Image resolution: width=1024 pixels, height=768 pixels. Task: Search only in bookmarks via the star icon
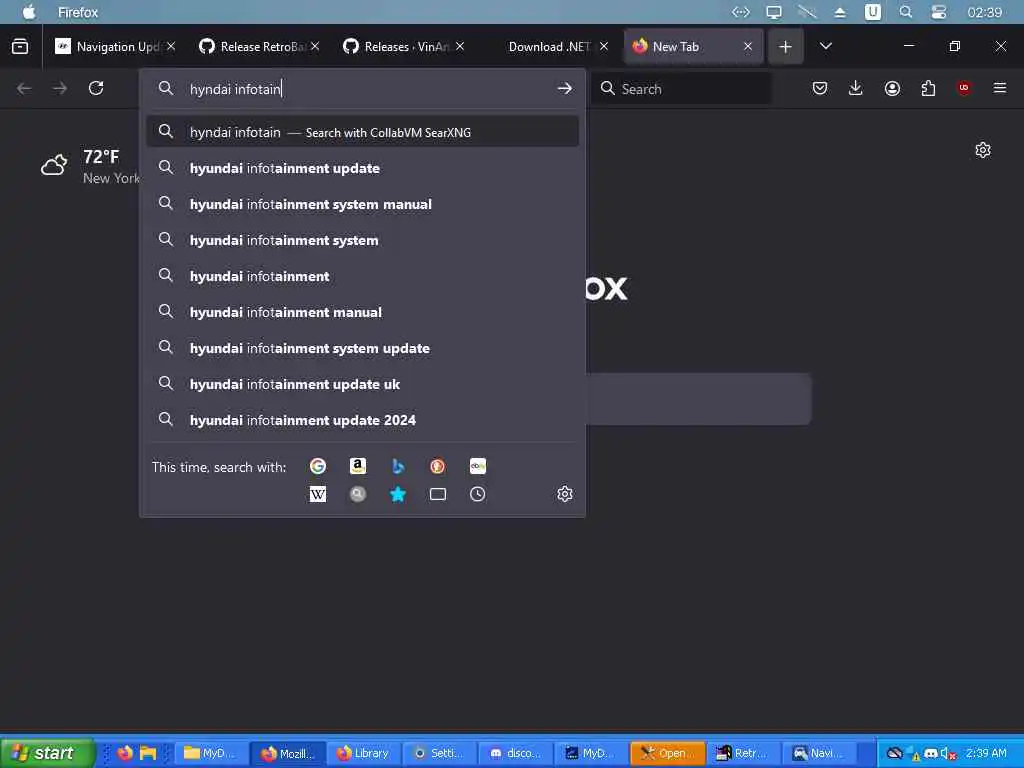[x=398, y=494]
